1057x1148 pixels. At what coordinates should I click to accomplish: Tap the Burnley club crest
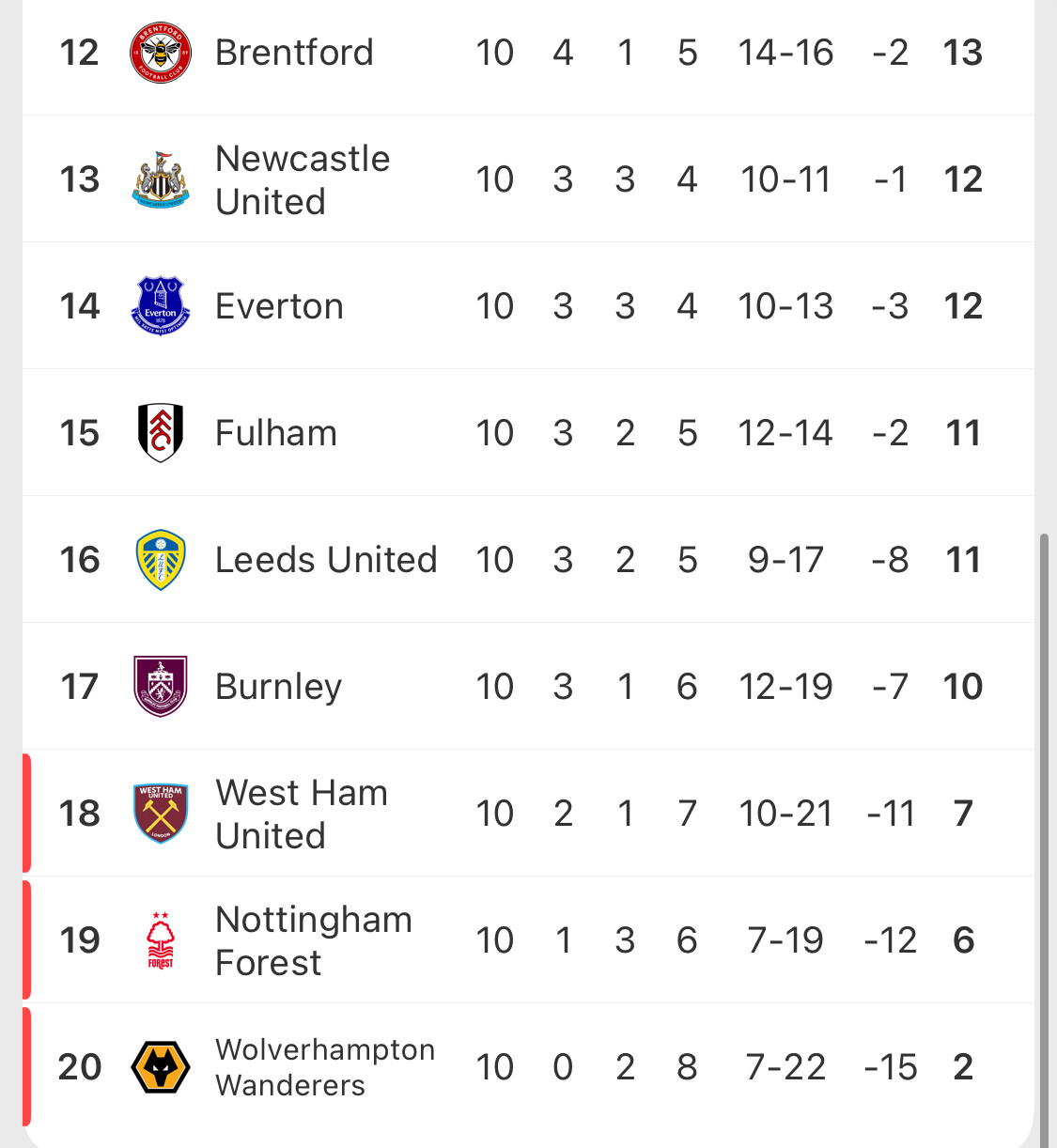point(161,687)
